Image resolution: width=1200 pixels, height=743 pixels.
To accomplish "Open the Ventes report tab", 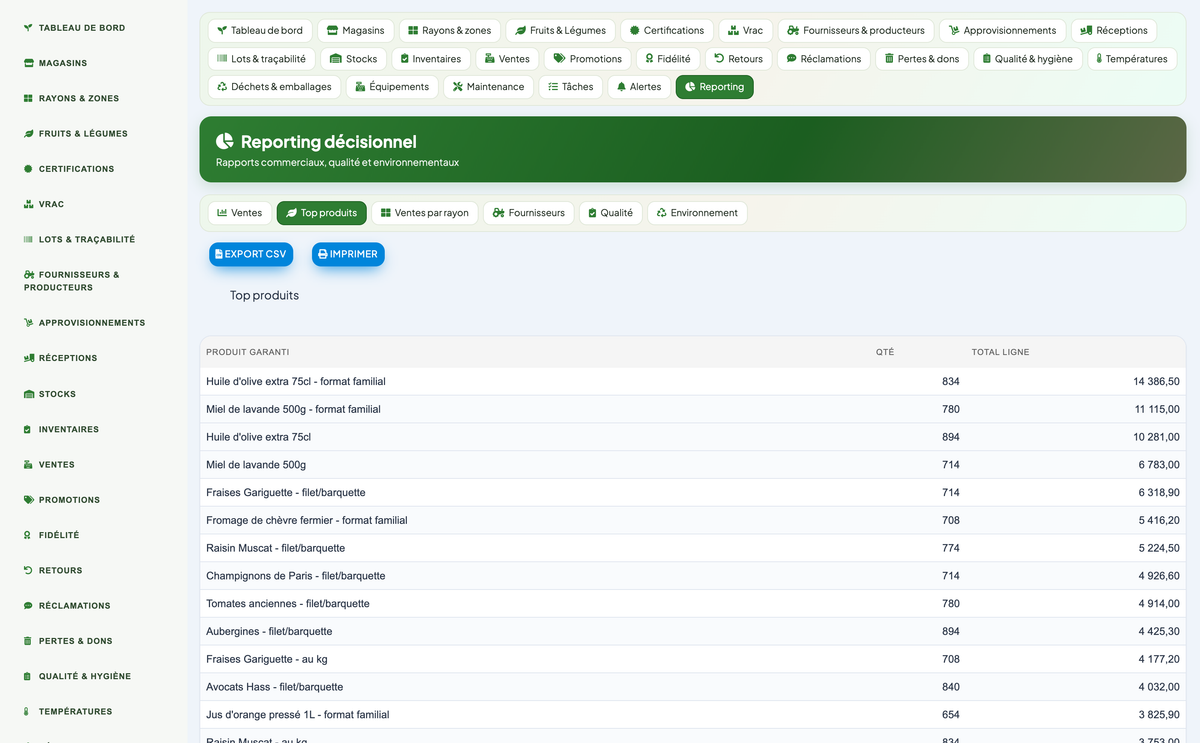I will [240, 213].
